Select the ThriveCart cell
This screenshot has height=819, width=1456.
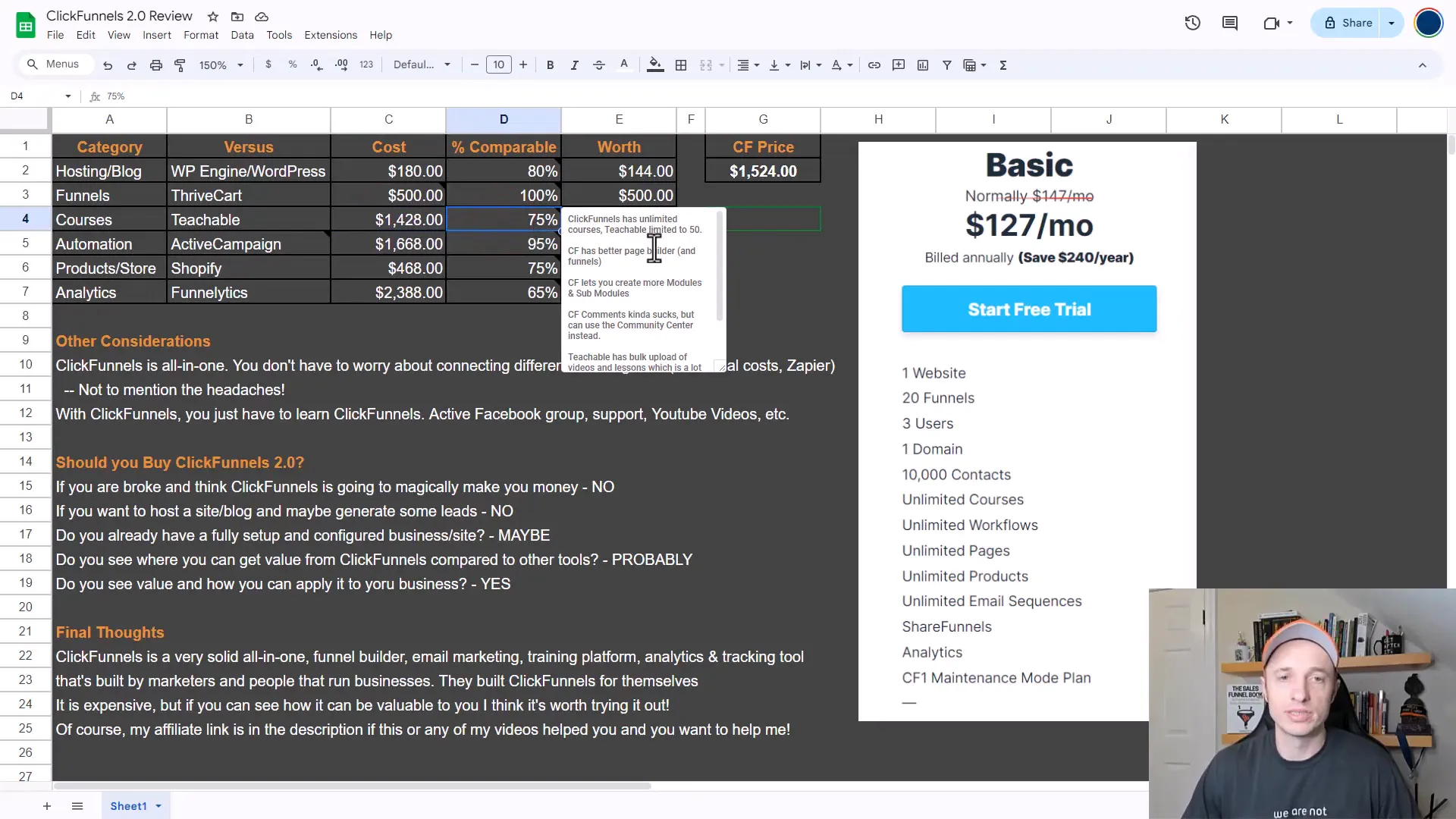click(x=249, y=196)
